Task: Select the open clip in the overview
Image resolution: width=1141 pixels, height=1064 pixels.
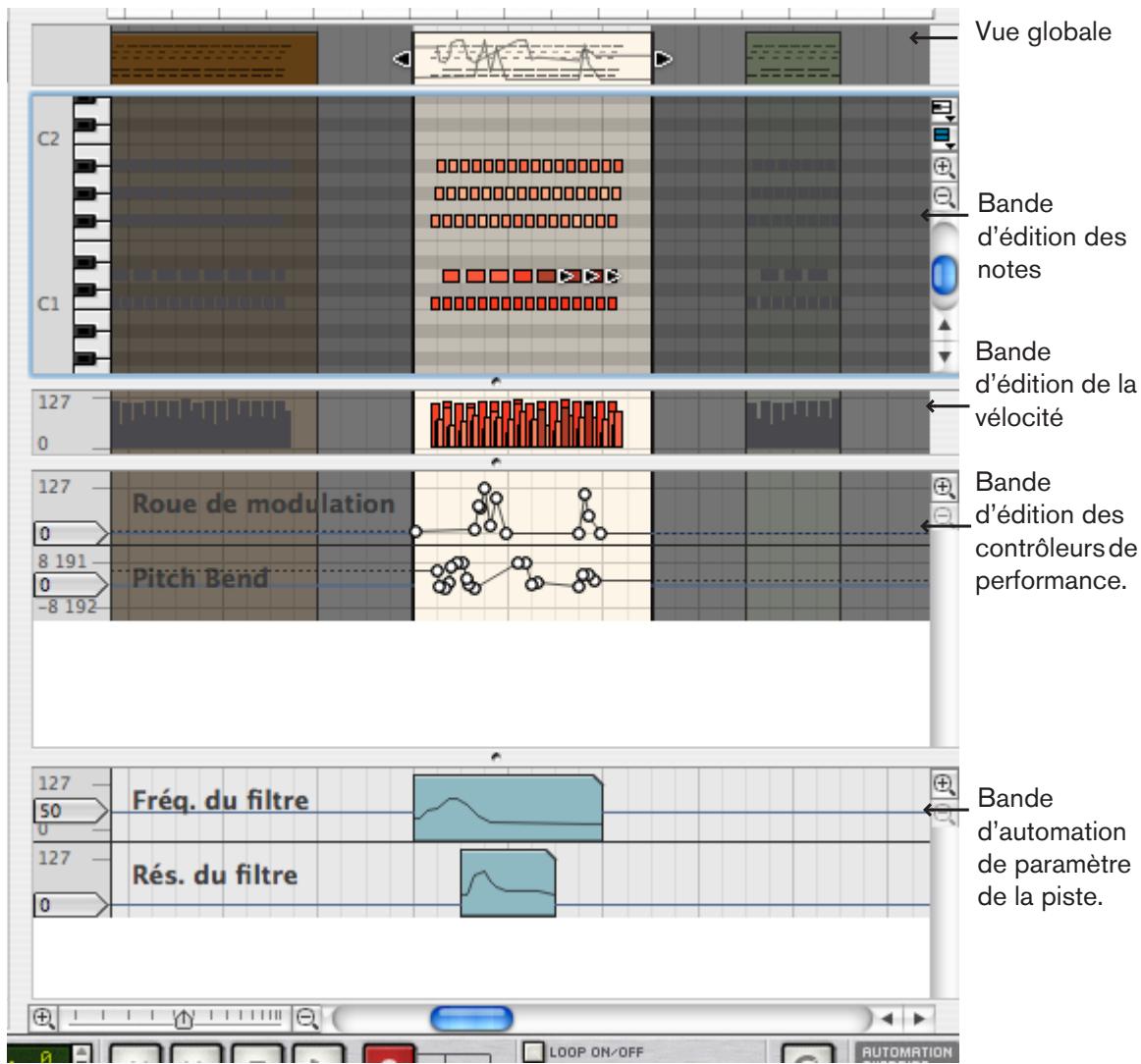Action: [532, 58]
